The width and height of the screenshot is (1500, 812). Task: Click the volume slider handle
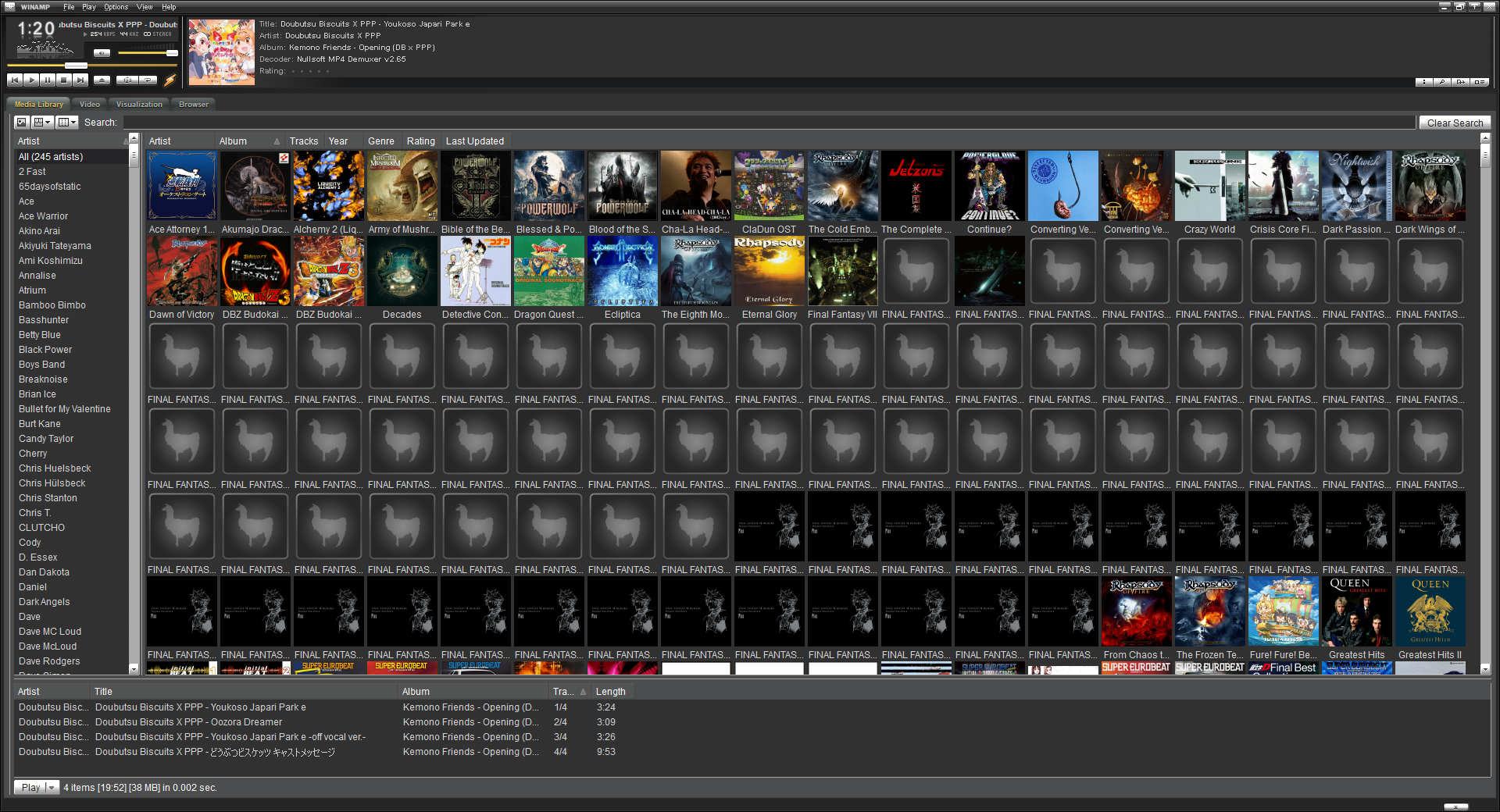click(172, 53)
